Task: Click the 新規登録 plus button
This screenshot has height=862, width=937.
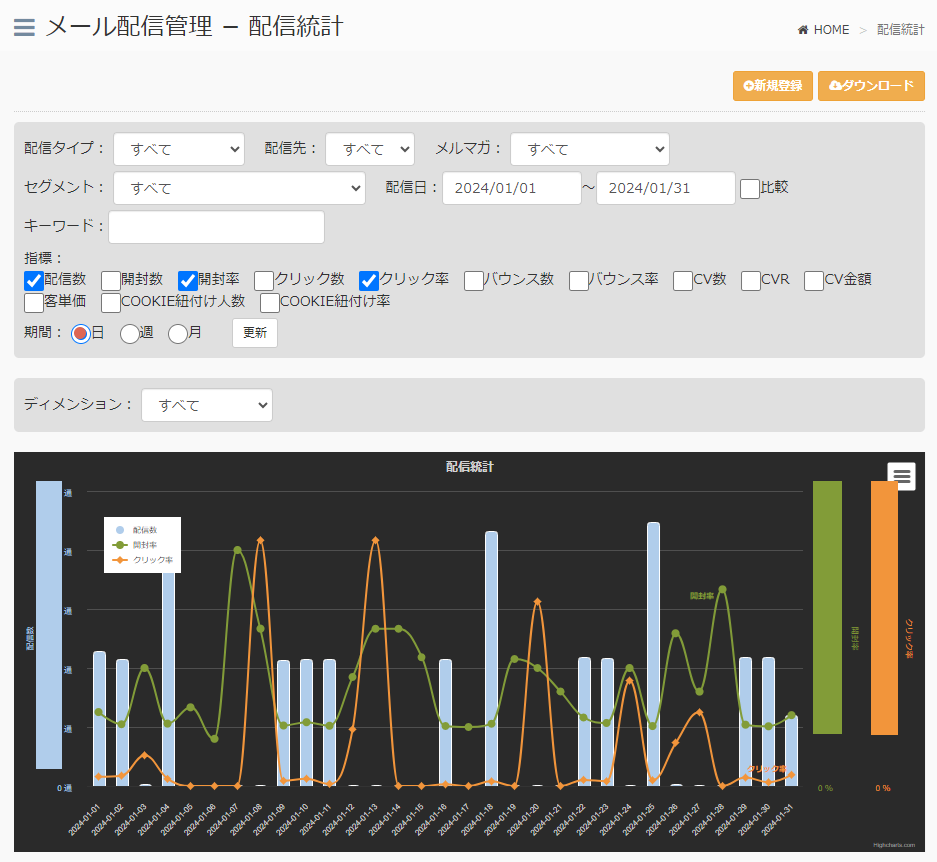Action: point(773,86)
